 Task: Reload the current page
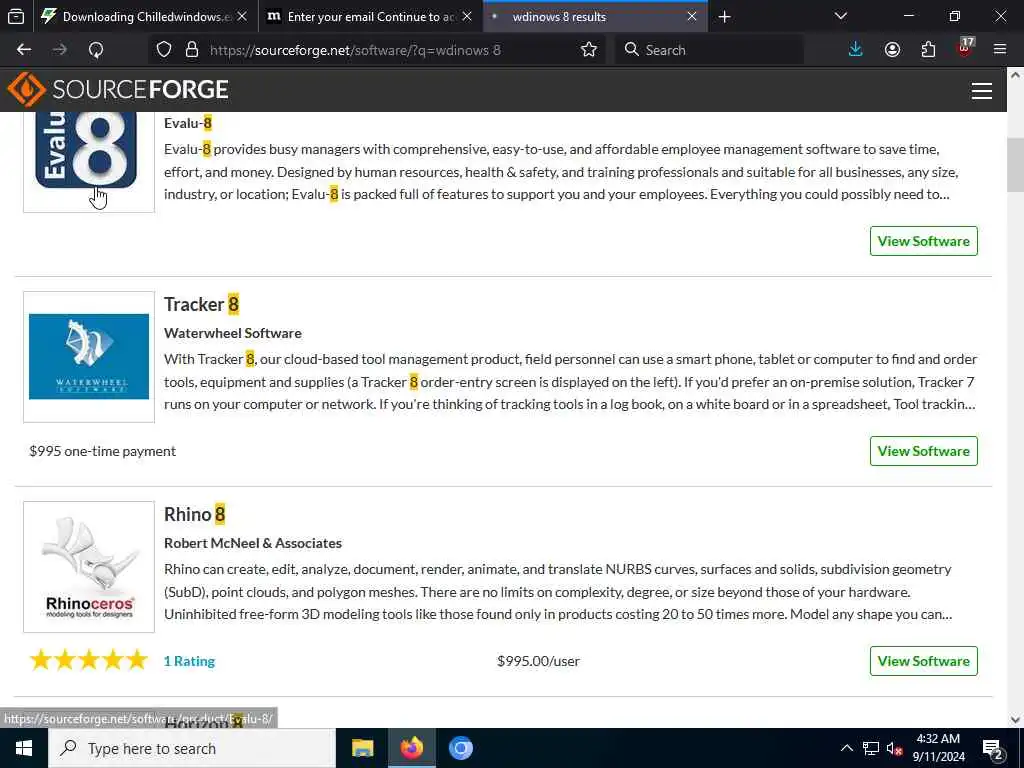96,50
